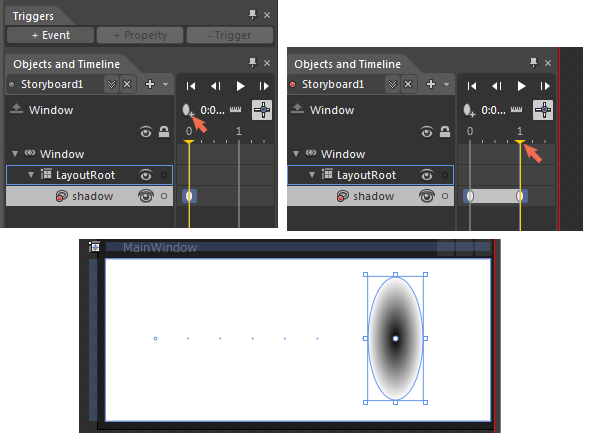Image resolution: width=600 pixels, height=433 pixels.
Task: Click the + Property button in Triggers
Action: (x=140, y=35)
